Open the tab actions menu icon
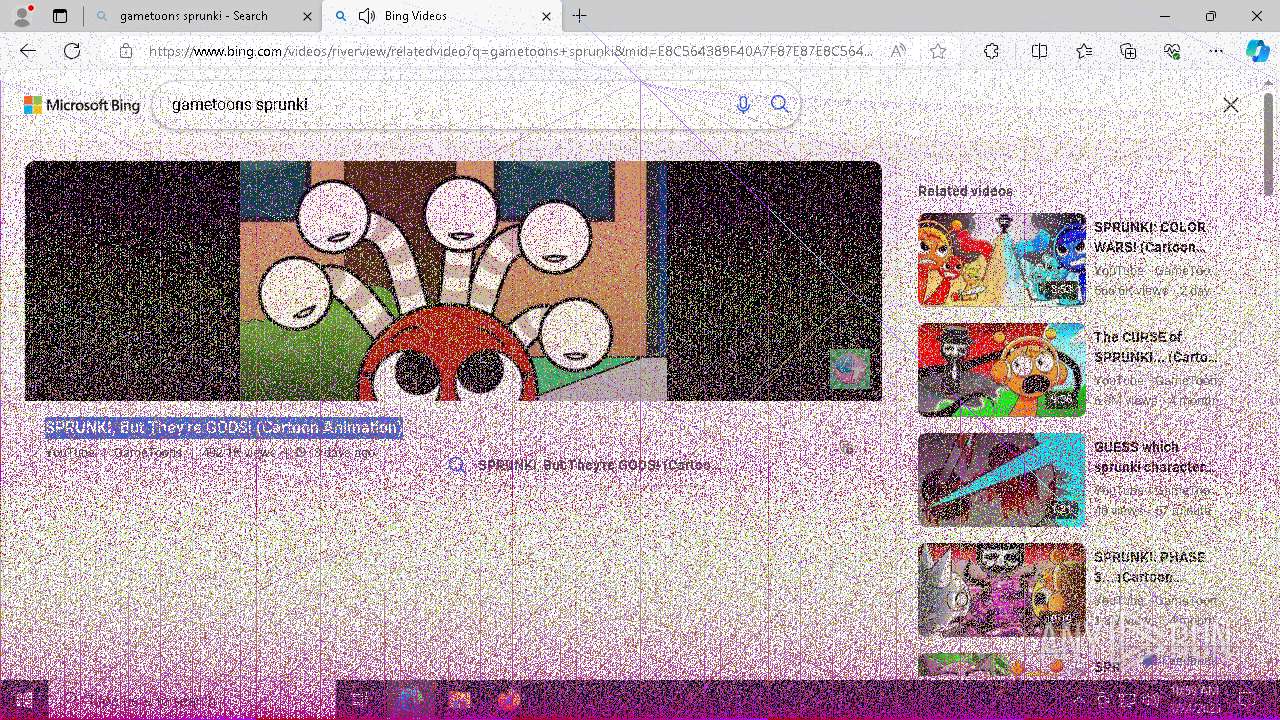Viewport: 1280px width, 720px height. coord(60,16)
